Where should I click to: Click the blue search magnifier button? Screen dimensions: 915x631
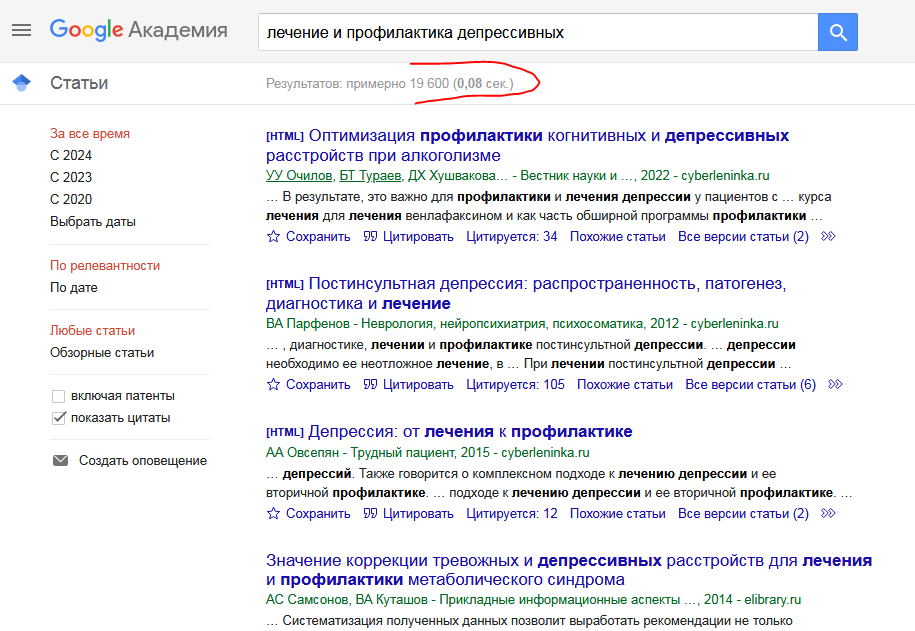click(x=839, y=31)
